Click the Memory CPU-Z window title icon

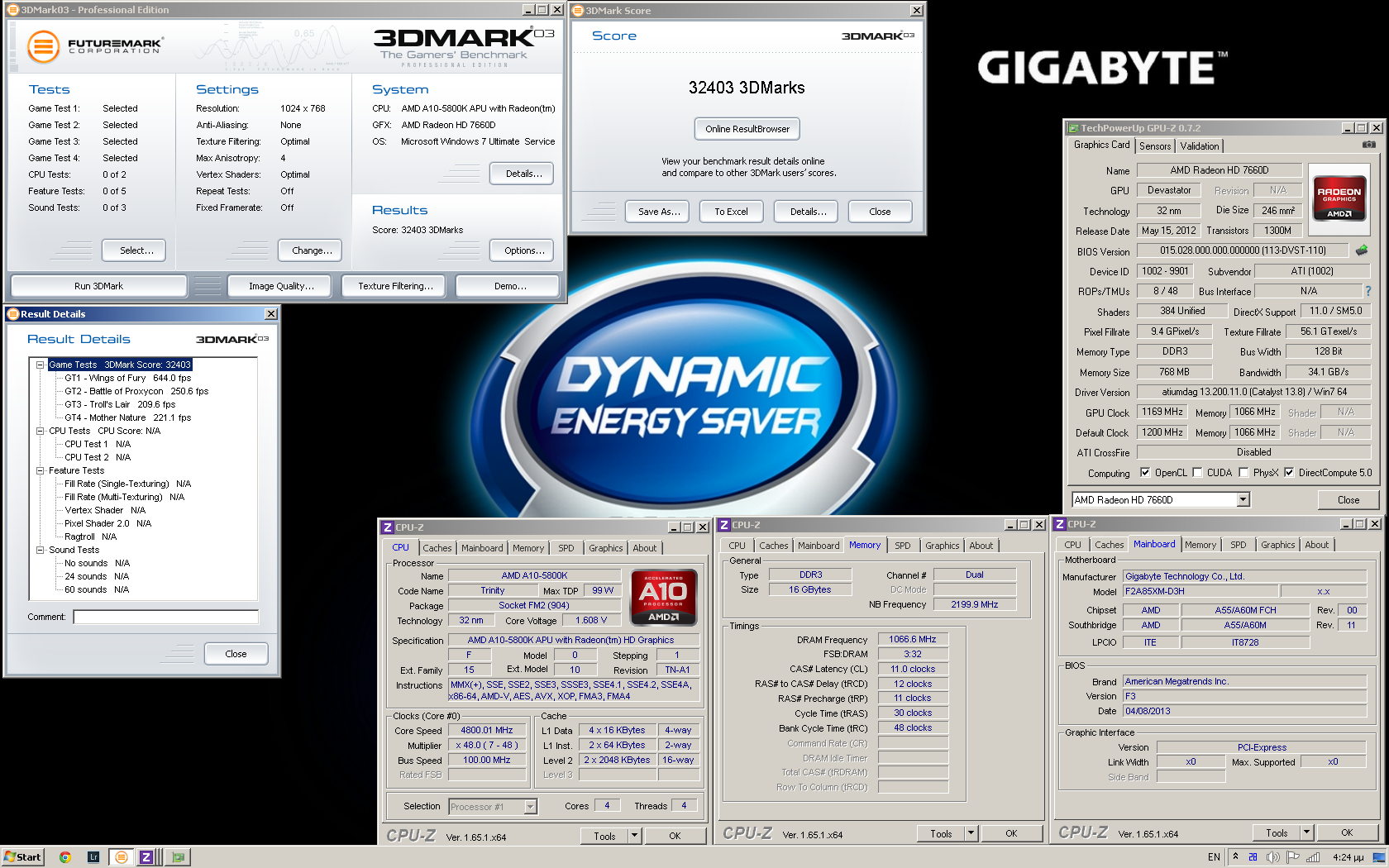723,525
